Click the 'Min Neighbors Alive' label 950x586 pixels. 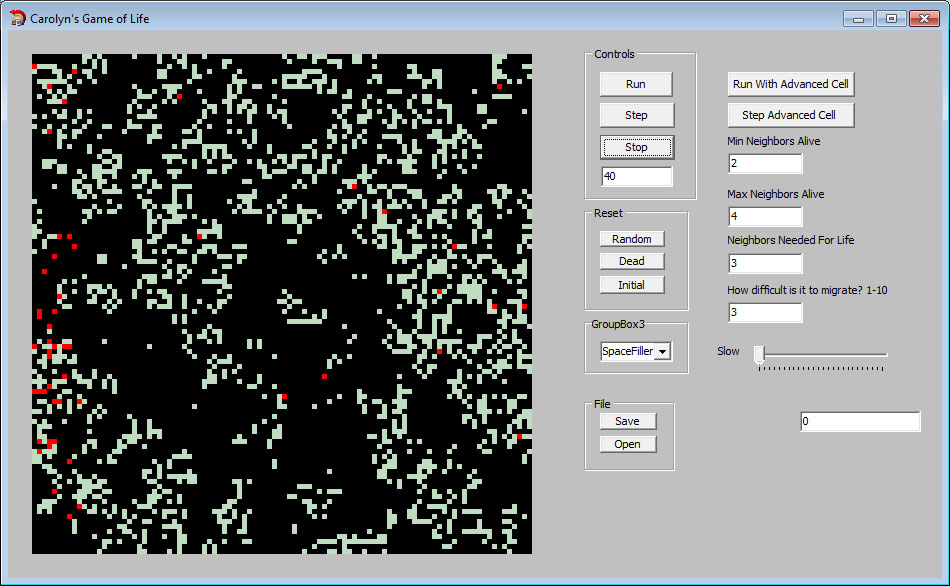pos(774,141)
